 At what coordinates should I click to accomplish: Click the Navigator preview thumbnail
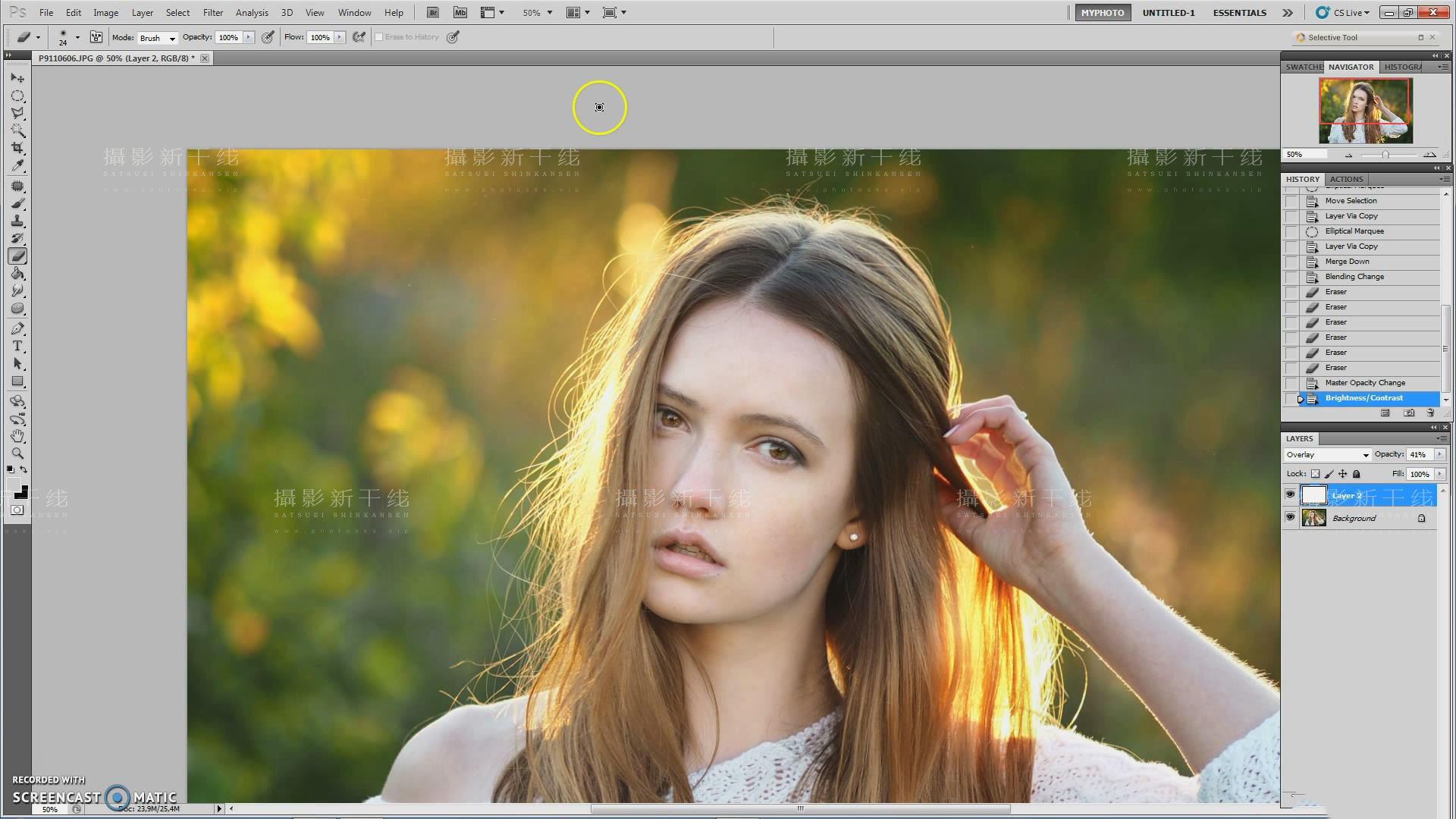pyautogui.click(x=1365, y=111)
